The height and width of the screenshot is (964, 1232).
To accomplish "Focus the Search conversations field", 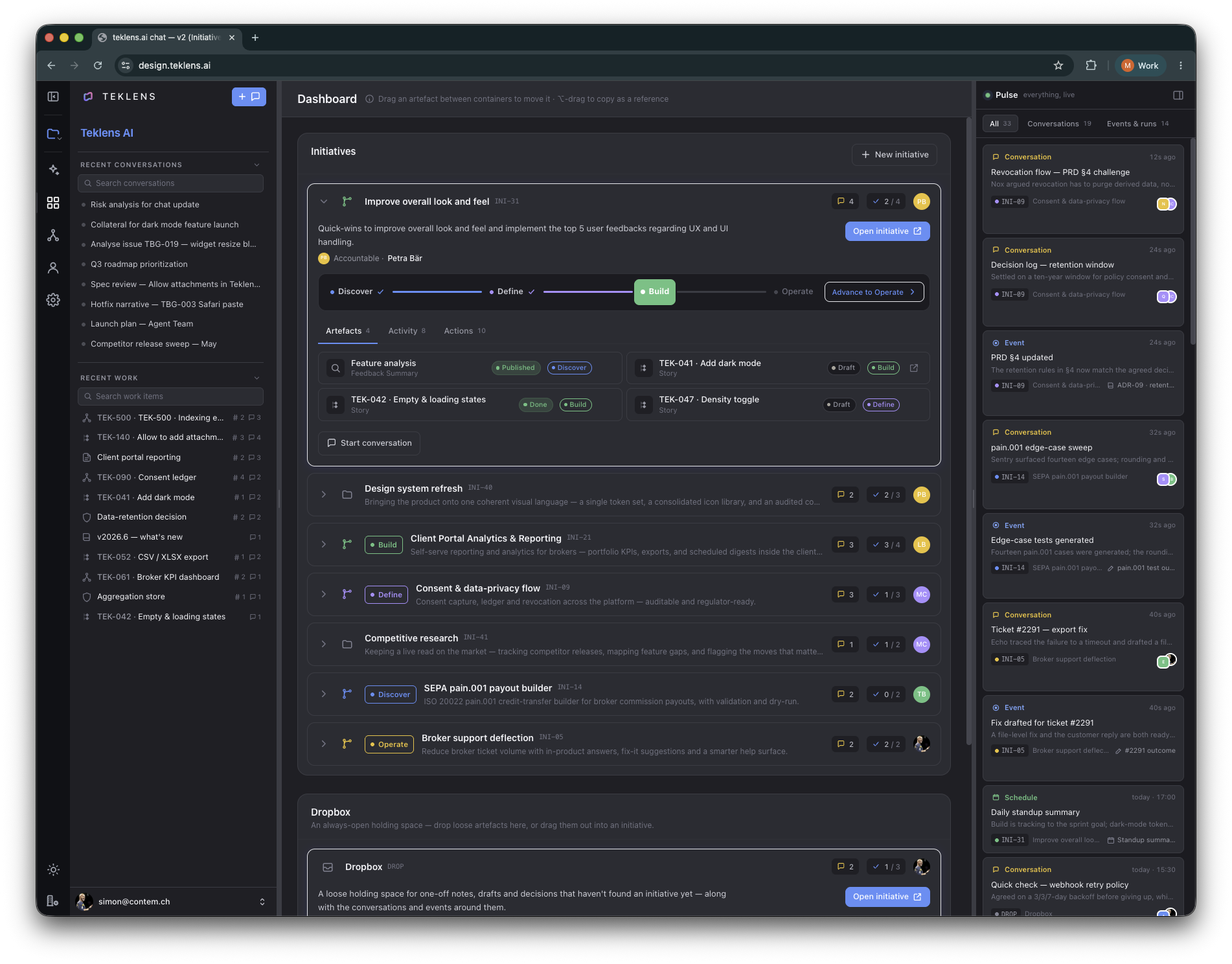I will [x=171, y=183].
